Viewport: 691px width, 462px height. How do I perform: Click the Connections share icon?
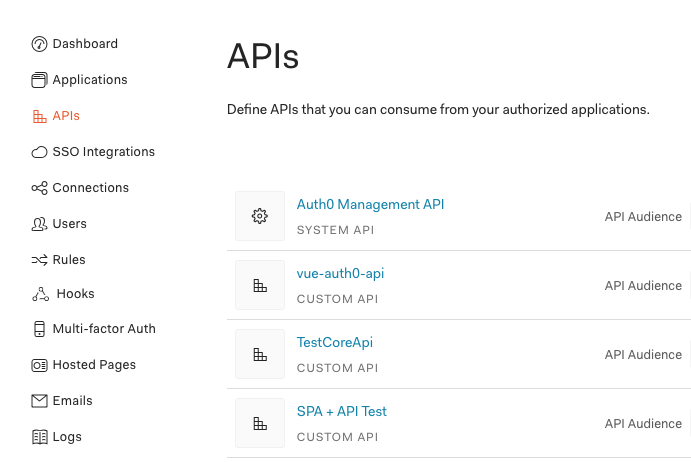(x=39, y=188)
